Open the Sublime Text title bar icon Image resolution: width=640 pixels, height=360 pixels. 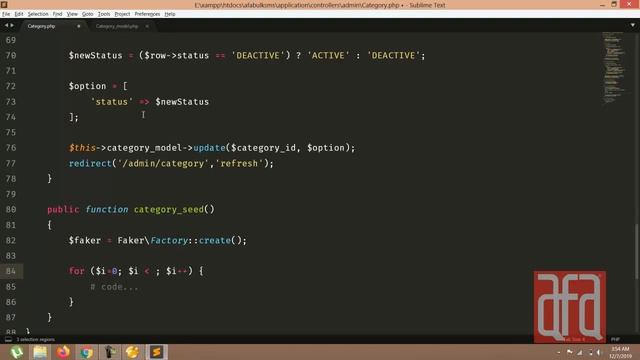(4, 5)
